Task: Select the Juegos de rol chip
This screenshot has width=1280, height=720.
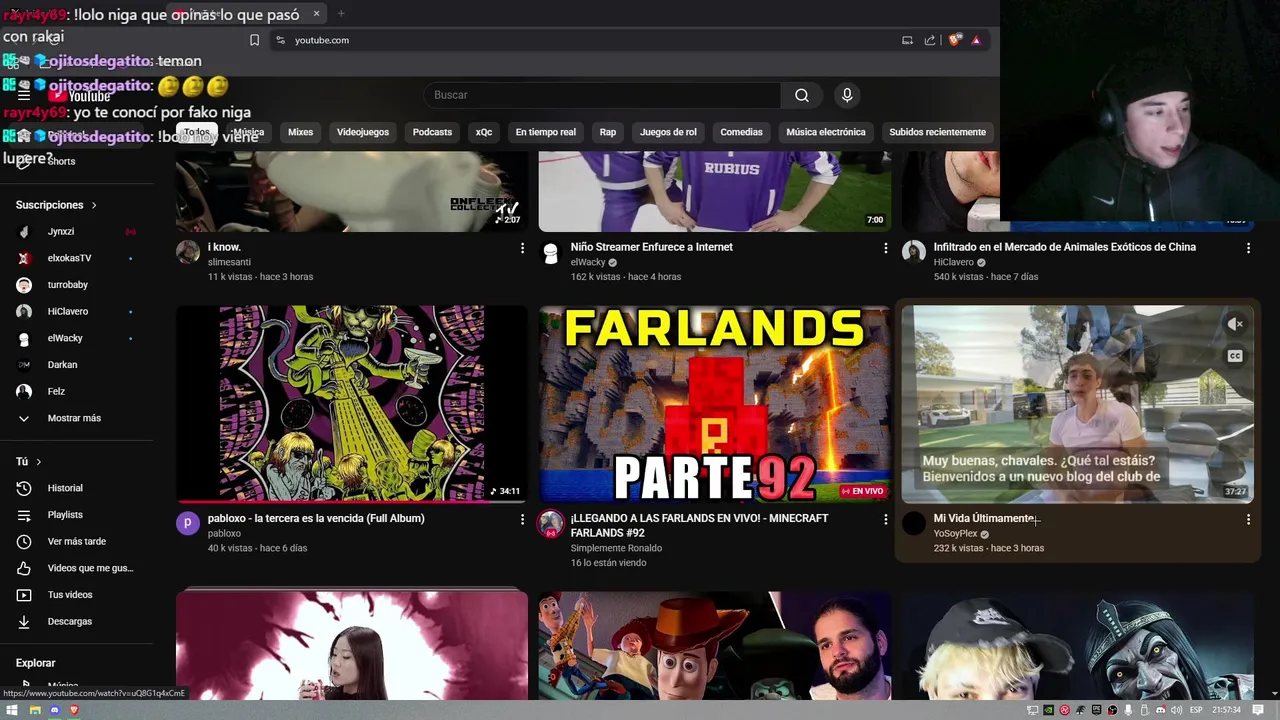Action: tap(668, 132)
